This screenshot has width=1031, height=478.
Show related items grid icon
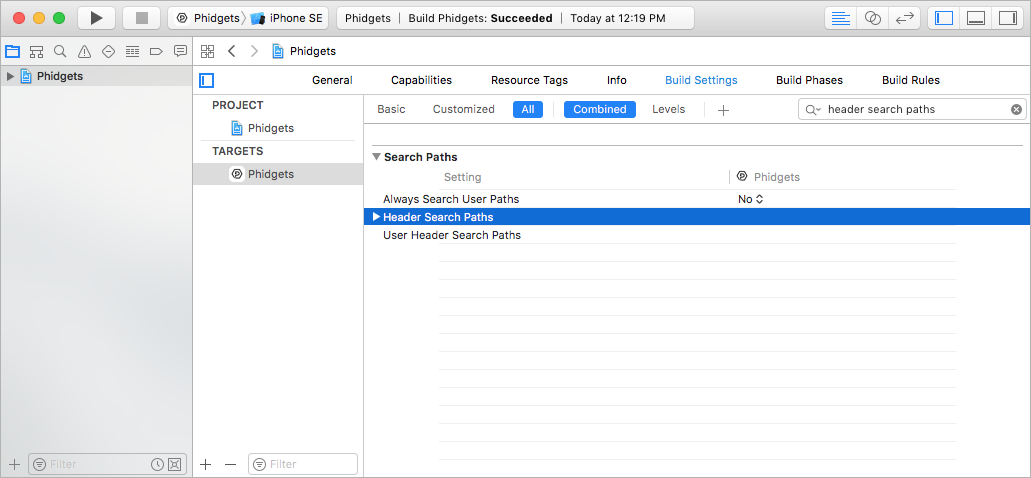[x=207, y=51]
